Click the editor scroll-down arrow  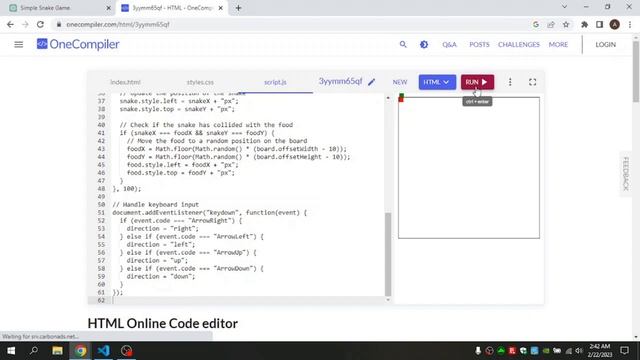388,300
